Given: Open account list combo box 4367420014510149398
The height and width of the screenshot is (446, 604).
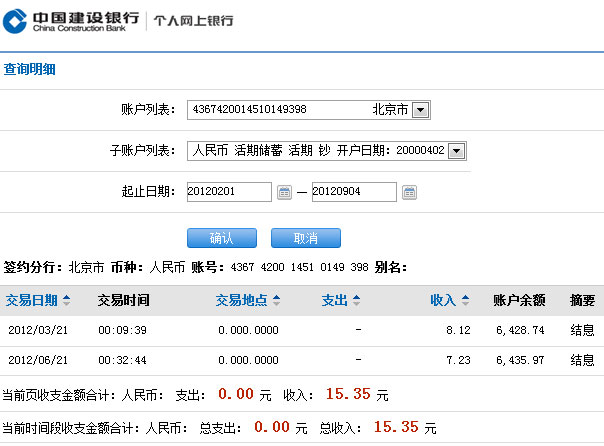Looking at the screenshot, I should point(309,110).
